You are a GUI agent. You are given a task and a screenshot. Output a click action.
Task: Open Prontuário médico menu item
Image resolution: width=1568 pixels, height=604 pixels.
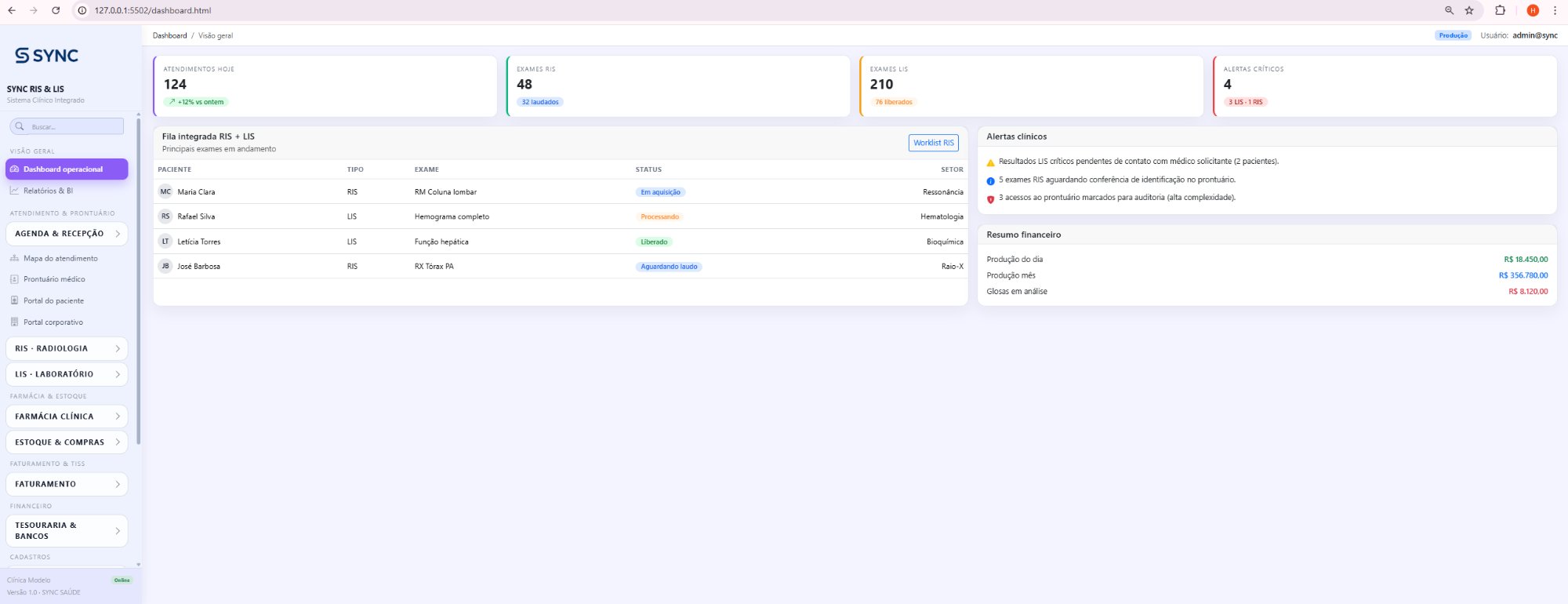(67, 279)
